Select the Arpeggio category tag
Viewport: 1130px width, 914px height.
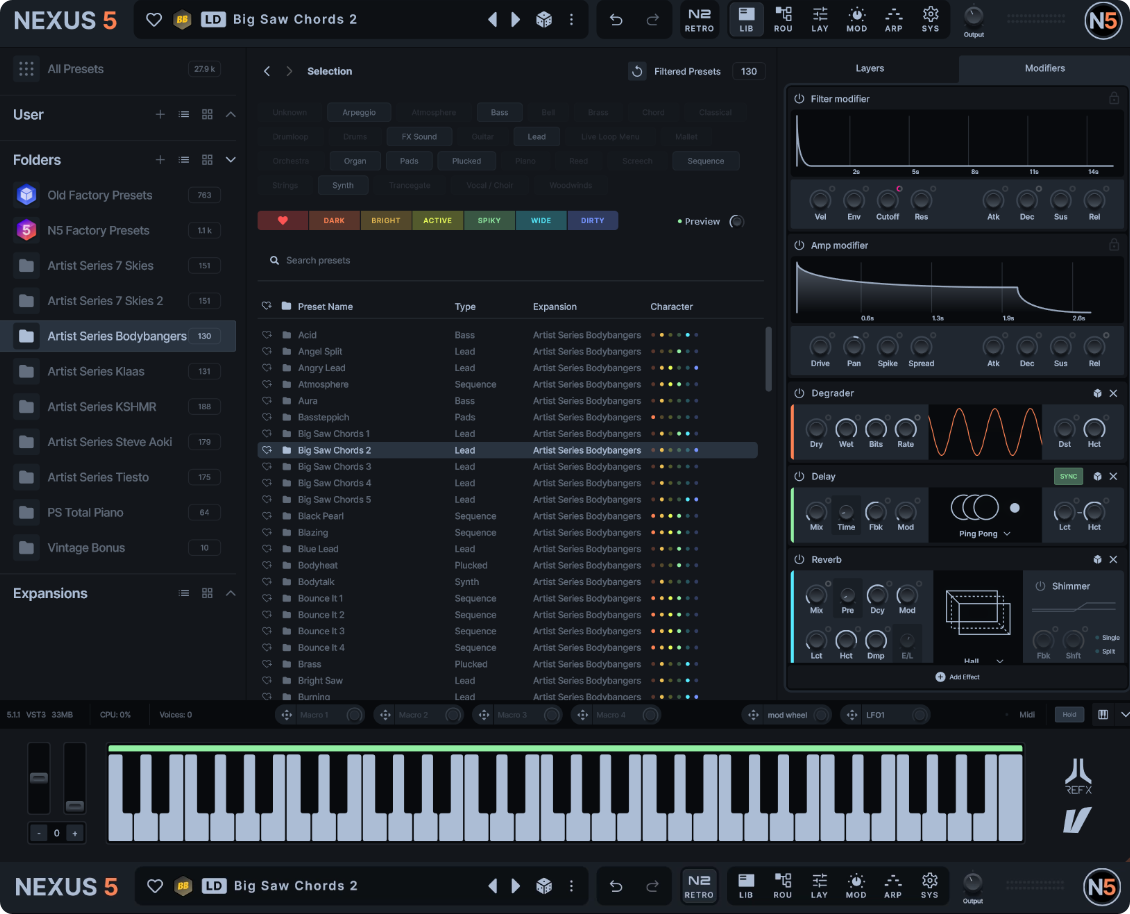[x=359, y=112]
